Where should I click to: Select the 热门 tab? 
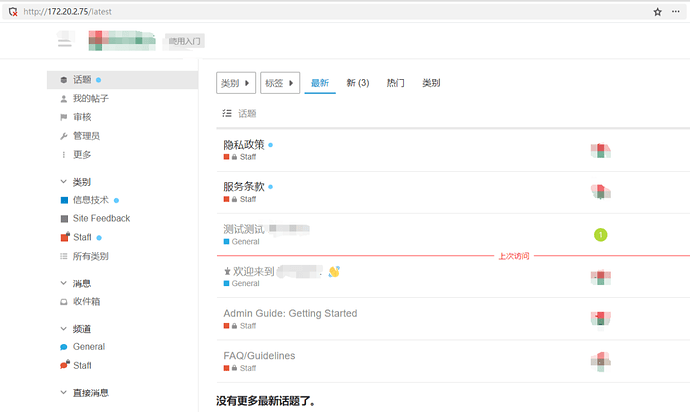pos(395,83)
